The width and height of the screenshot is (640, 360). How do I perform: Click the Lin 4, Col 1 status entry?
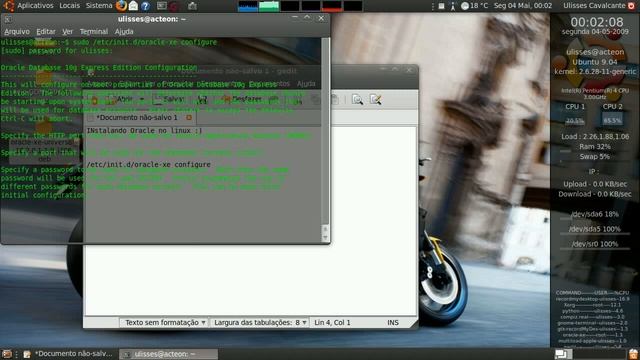[x=332, y=322]
